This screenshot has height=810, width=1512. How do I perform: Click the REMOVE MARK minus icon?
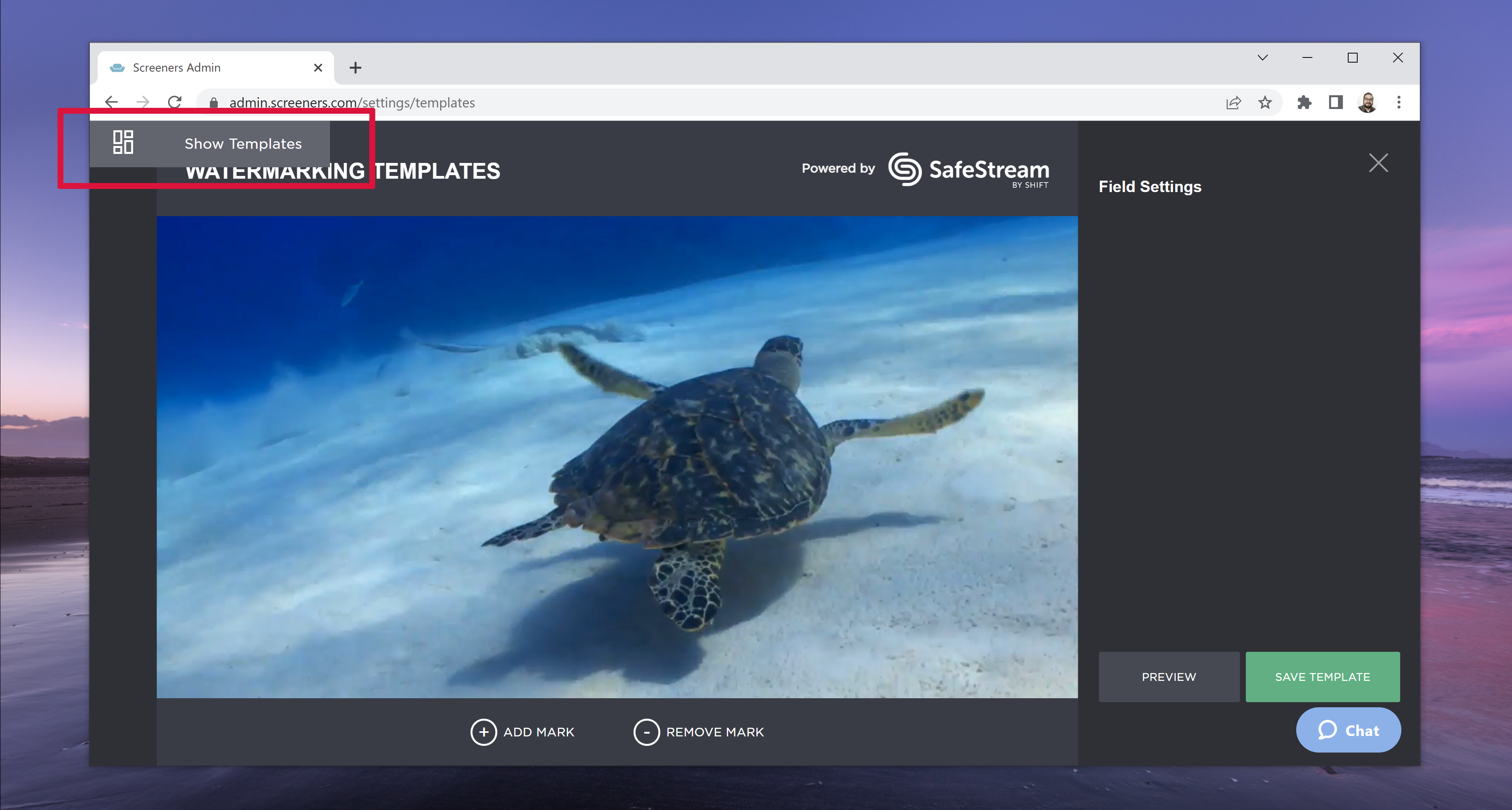point(646,732)
